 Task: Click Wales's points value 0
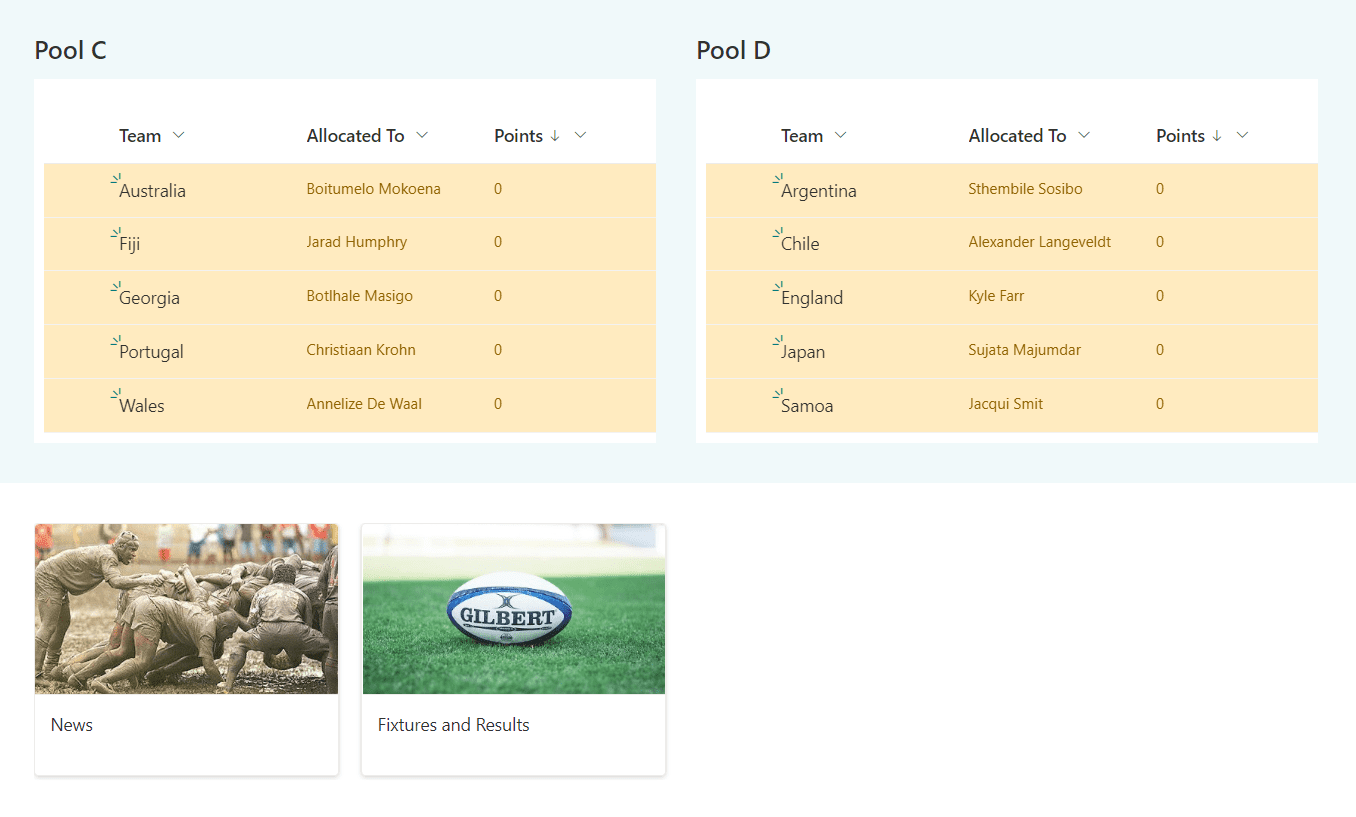498,404
